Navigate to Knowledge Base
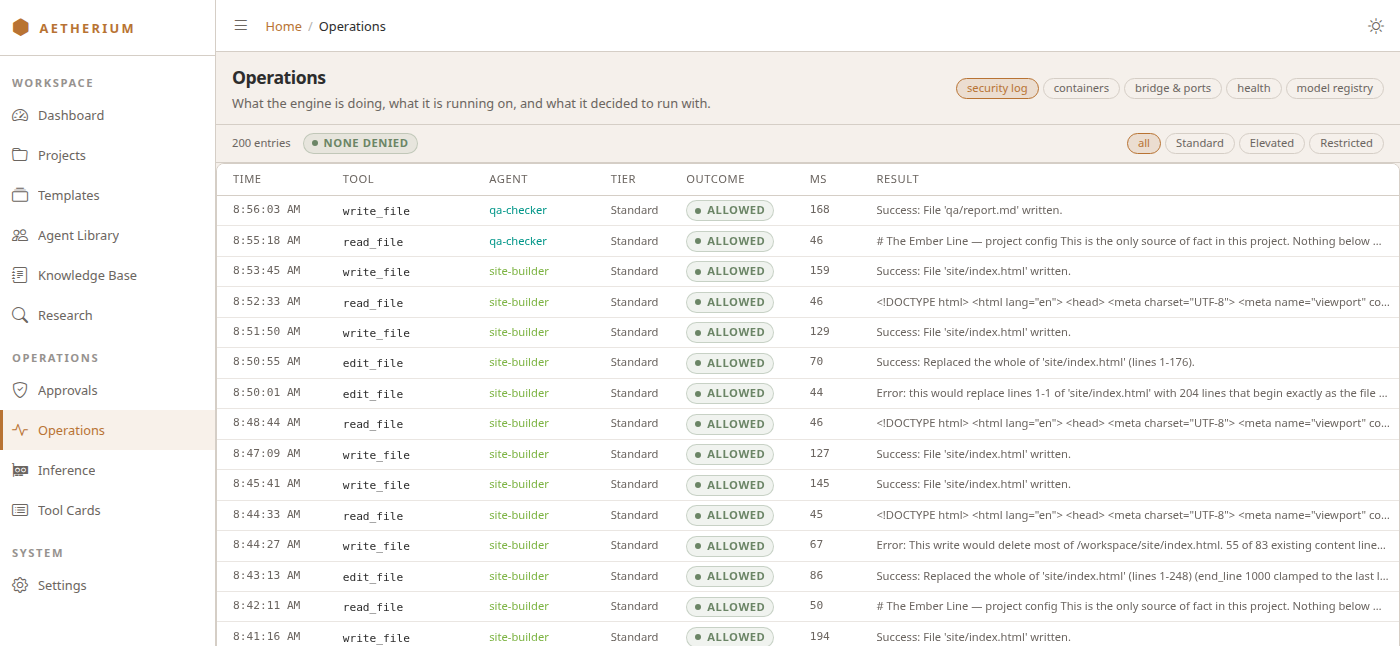 click(x=107, y=275)
